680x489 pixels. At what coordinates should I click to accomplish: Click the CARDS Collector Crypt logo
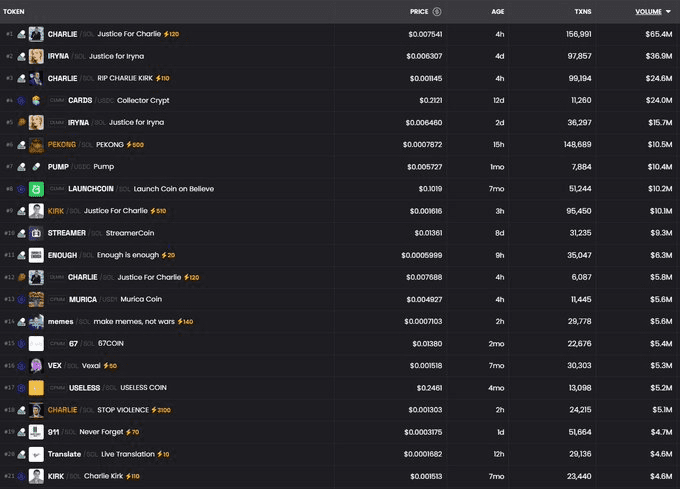click(x=36, y=100)
